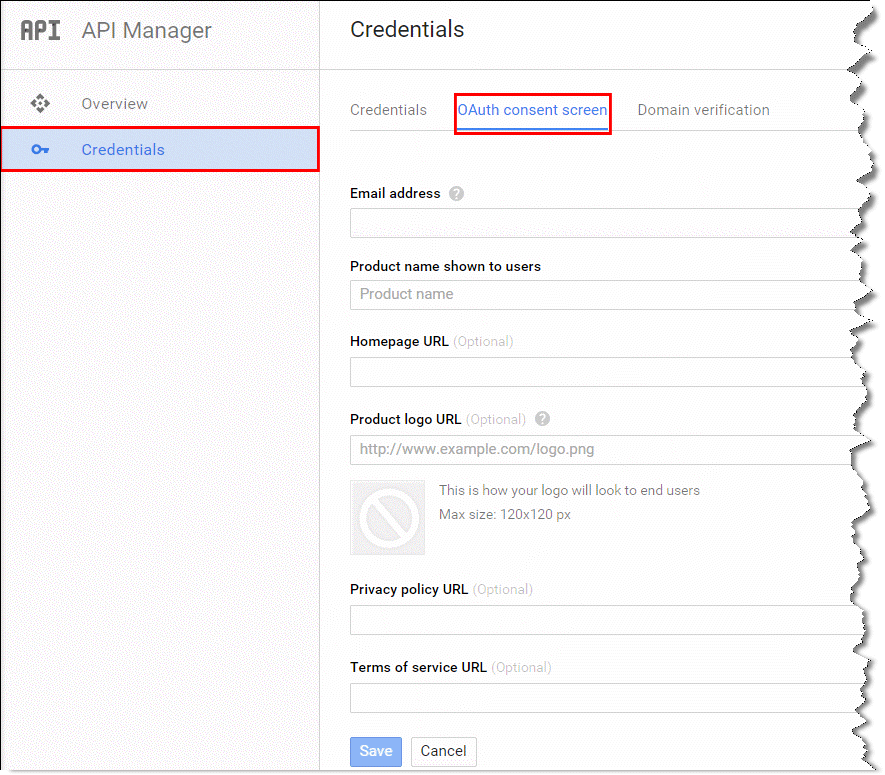Open the Domain verification tab
This screenshot has width=885, height=775.
(x=703, y=110)
